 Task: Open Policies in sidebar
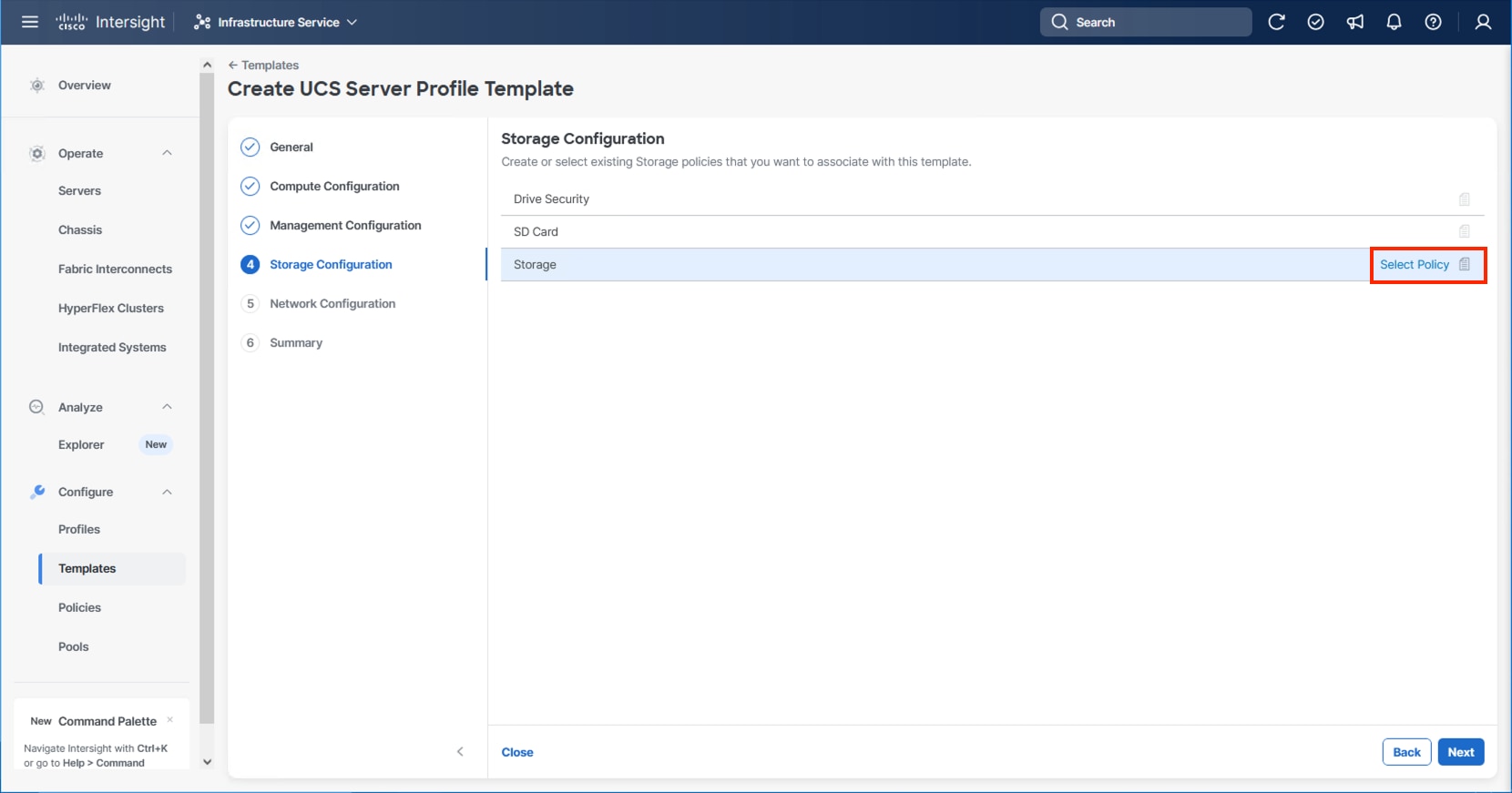79,608
